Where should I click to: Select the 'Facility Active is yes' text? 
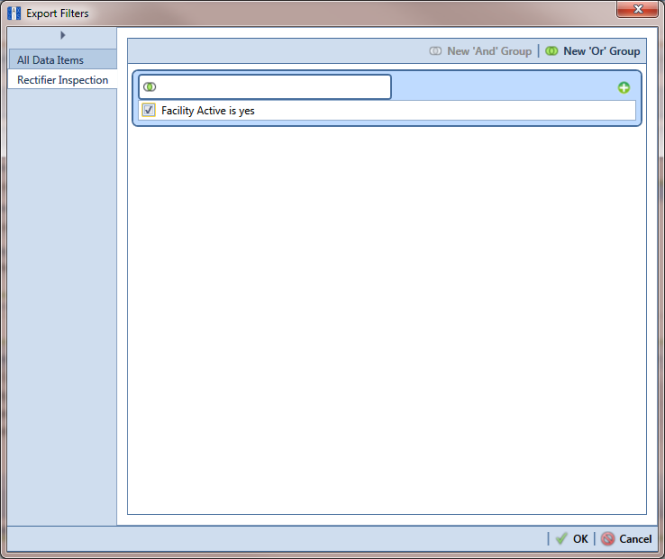click(x=208, y=111)
